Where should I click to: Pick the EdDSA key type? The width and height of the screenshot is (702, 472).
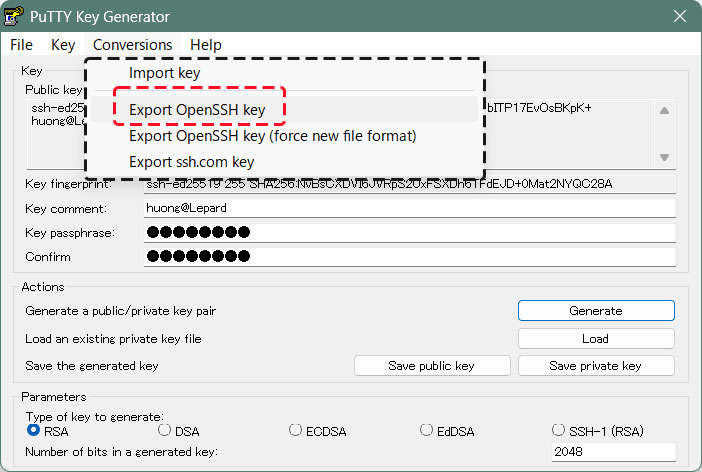[x=427, y=430]
